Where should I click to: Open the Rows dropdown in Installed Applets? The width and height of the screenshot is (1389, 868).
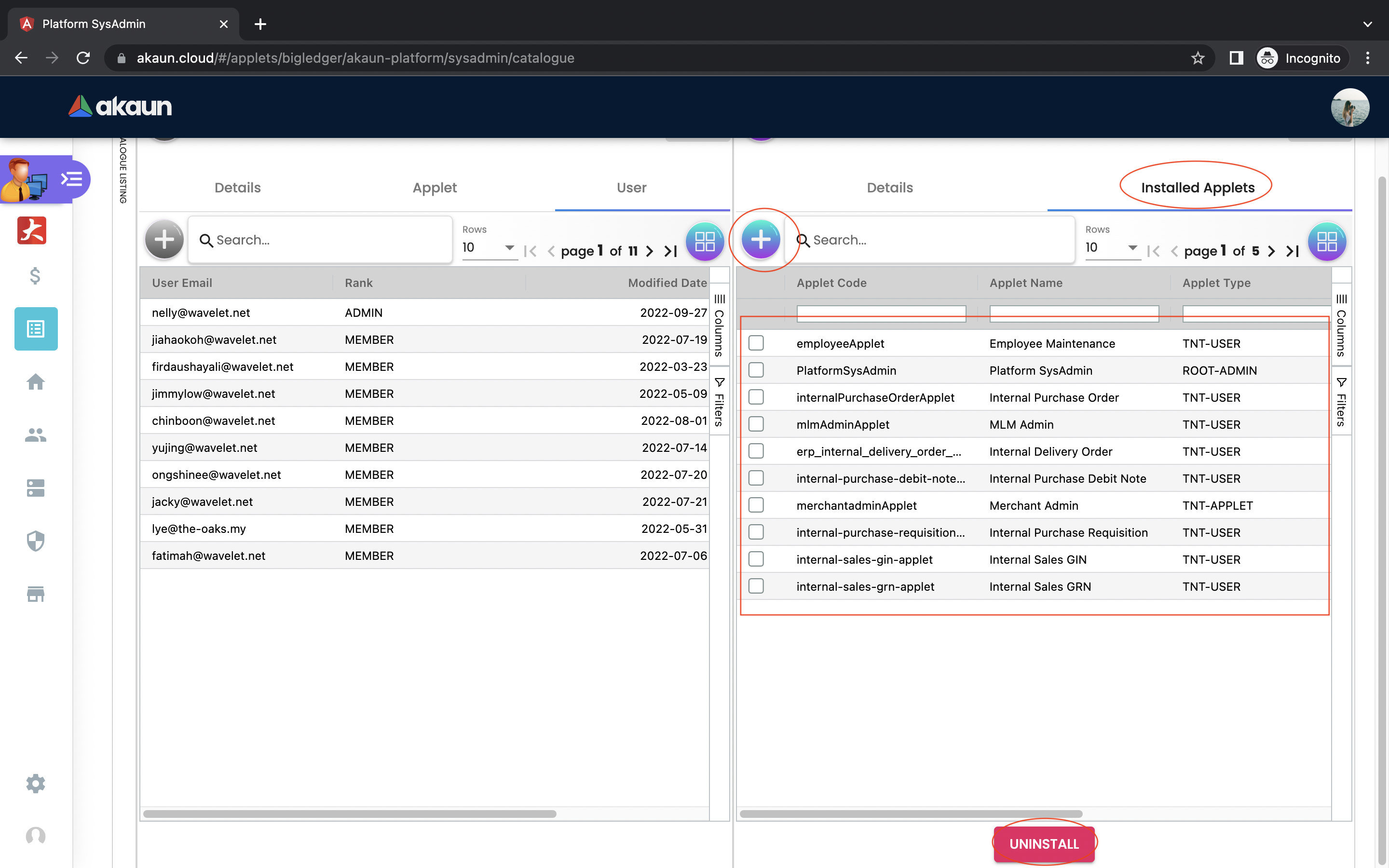pos(1111,247)
